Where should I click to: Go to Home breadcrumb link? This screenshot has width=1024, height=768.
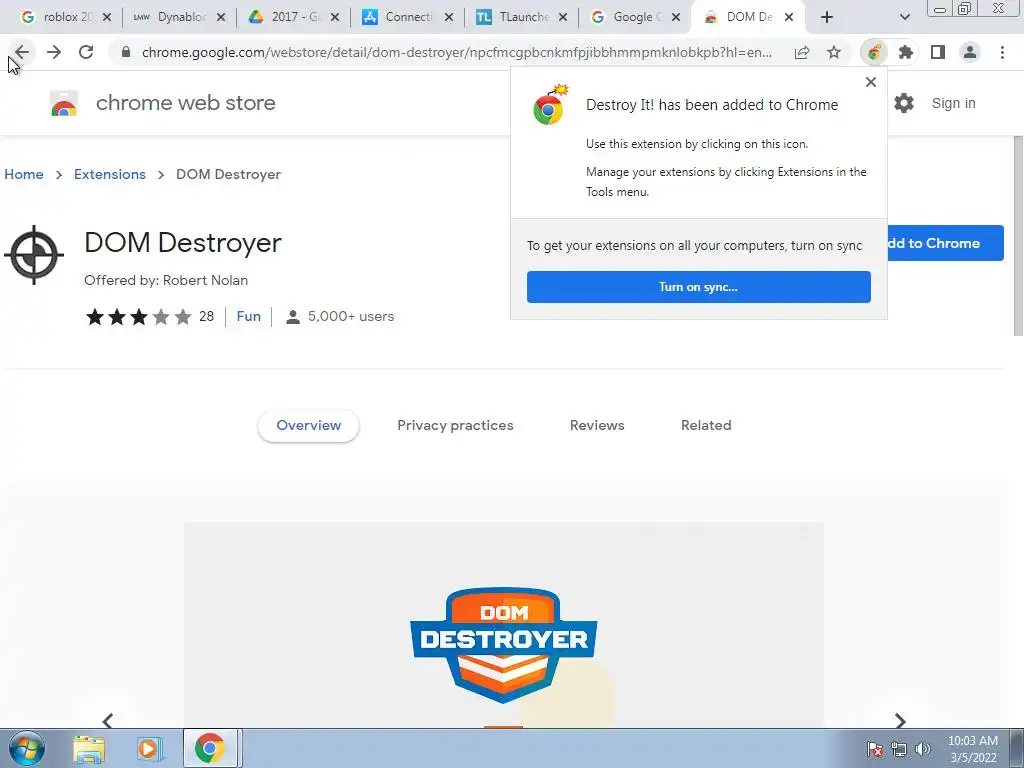24,174
